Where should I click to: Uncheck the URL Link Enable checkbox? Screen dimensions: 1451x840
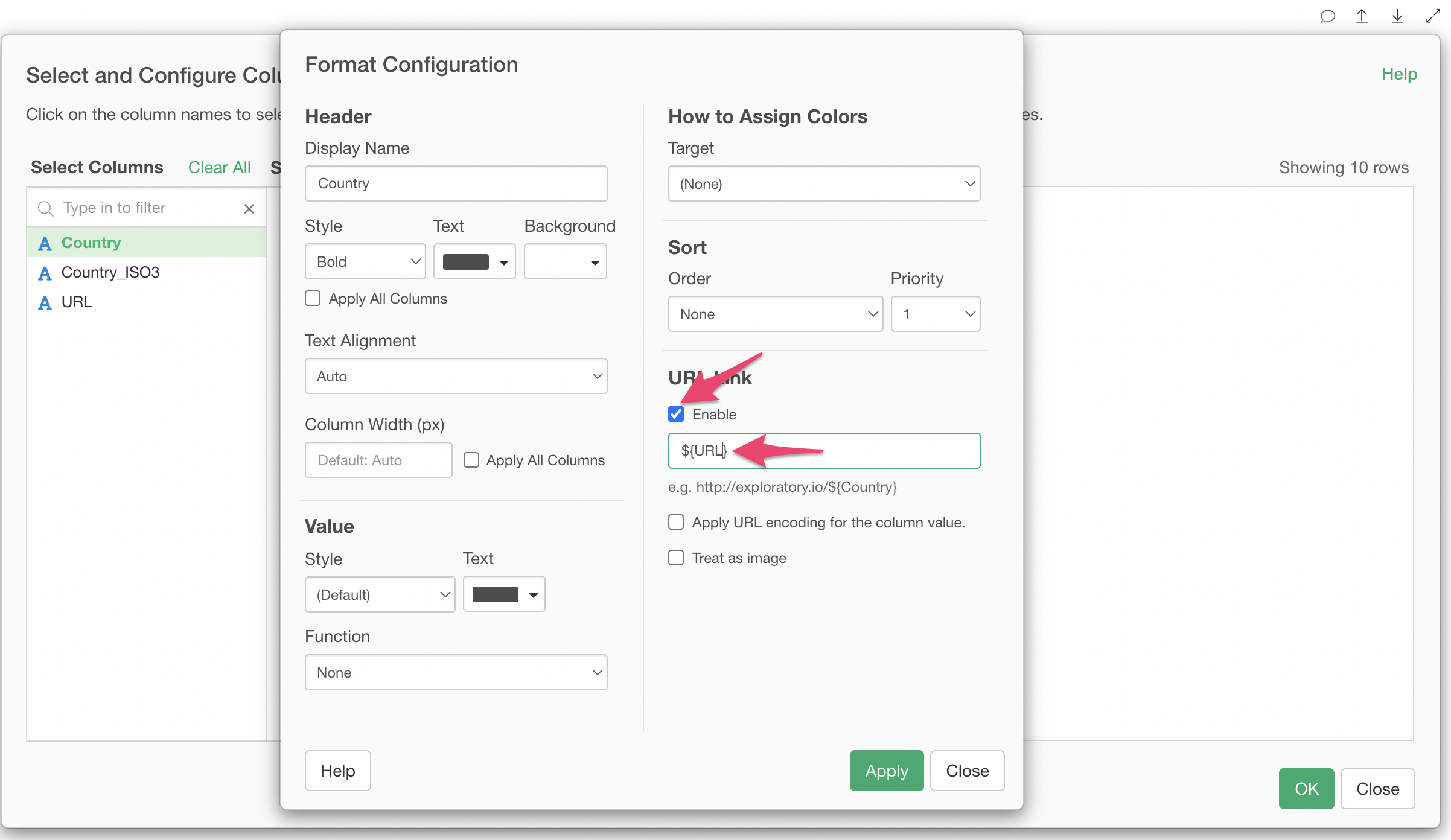click(x=676, y=415)
